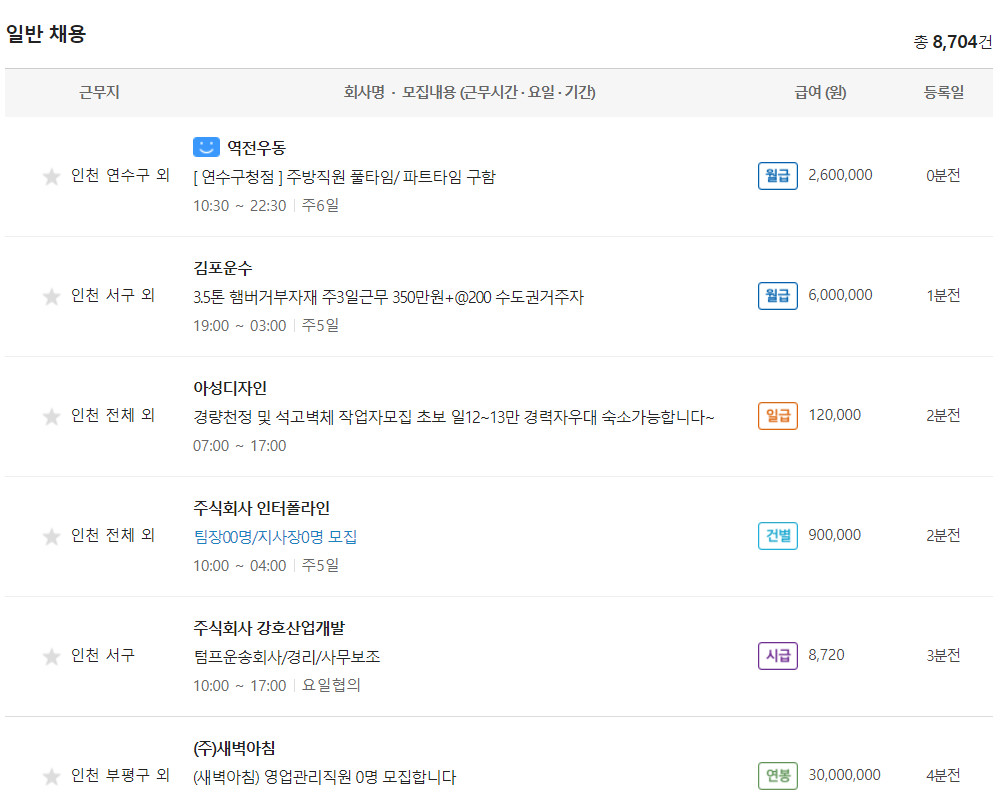Image resolution: width=1008 pixels, height=794 pixels.
Task: Click salary 2,600,000
Action: coord(840,175)
